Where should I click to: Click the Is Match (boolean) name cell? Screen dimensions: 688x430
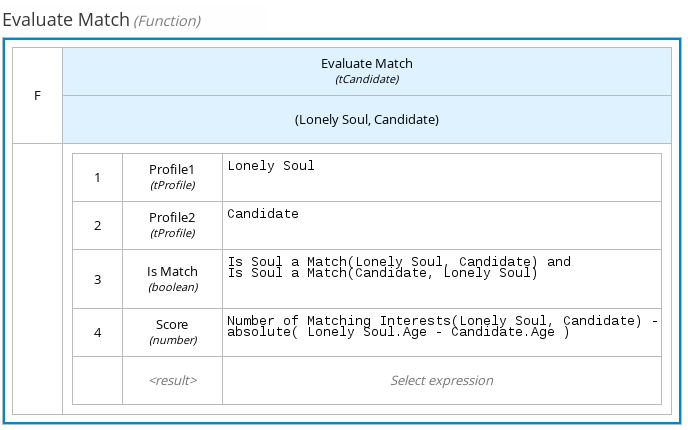click(172, 279)
